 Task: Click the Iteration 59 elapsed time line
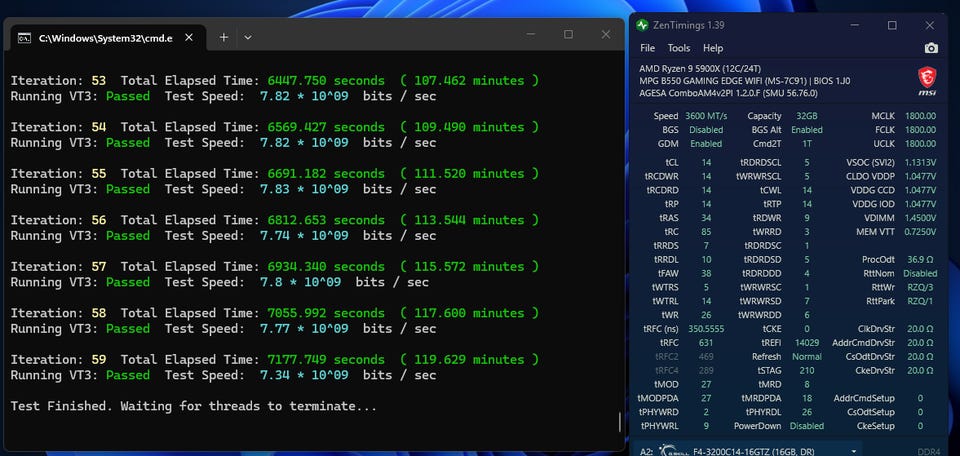(x=275, y=359)
